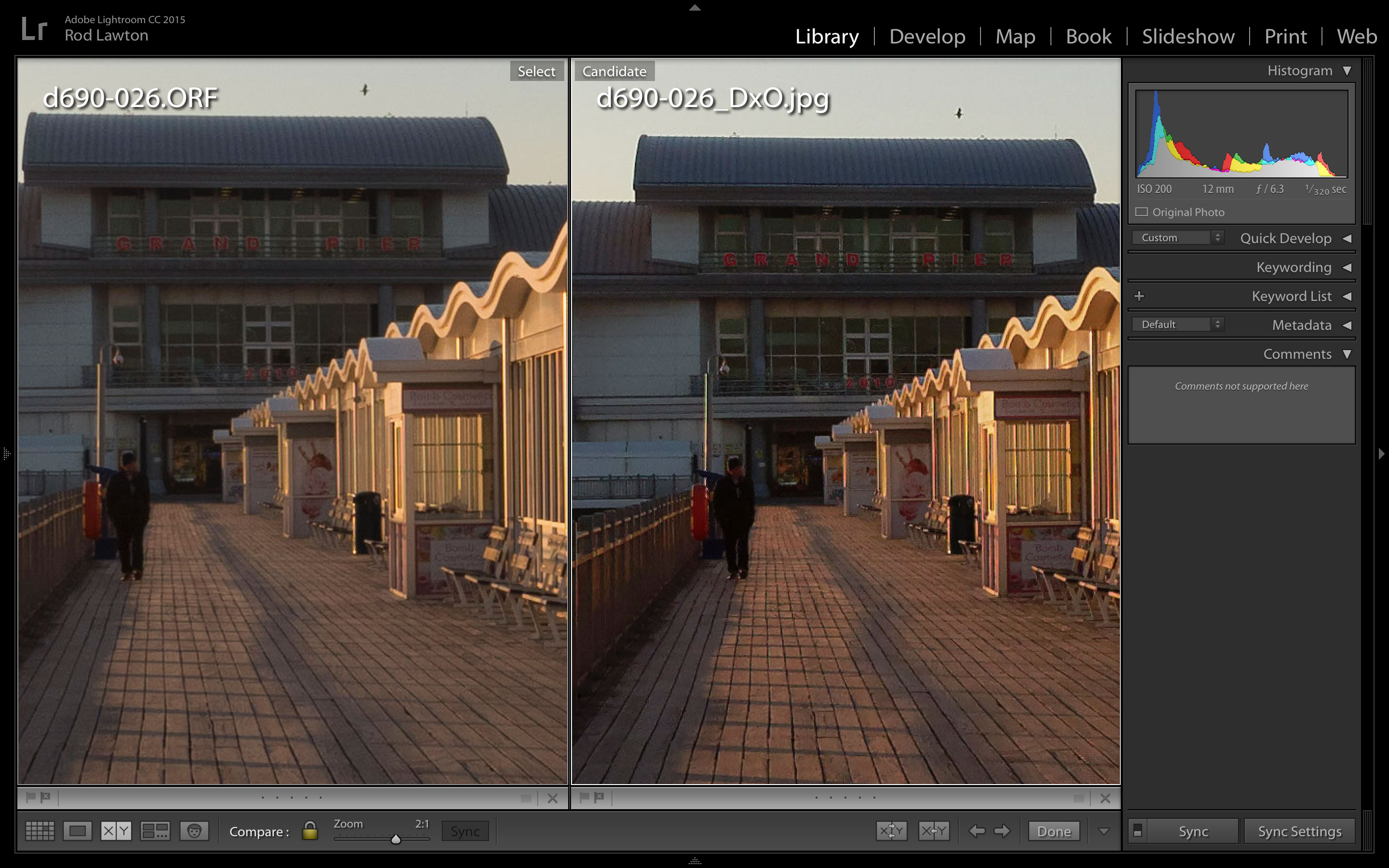Select Survey view icon
1389x868 pixels.
155,831
